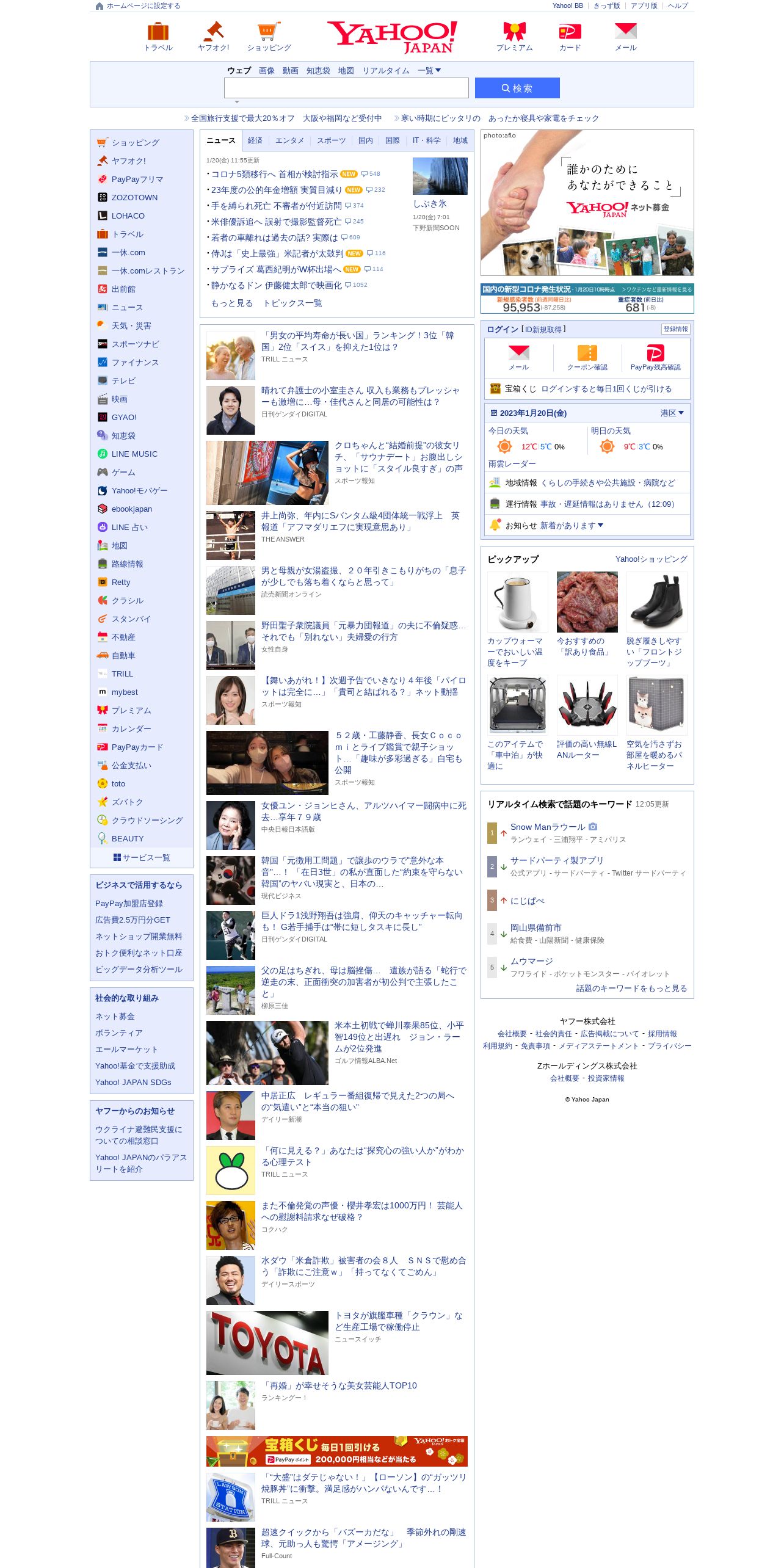The height and width of the screenshot is (1568, 784).
Task: Open the サービス一覧 link
Action: (x=142, y=858)
